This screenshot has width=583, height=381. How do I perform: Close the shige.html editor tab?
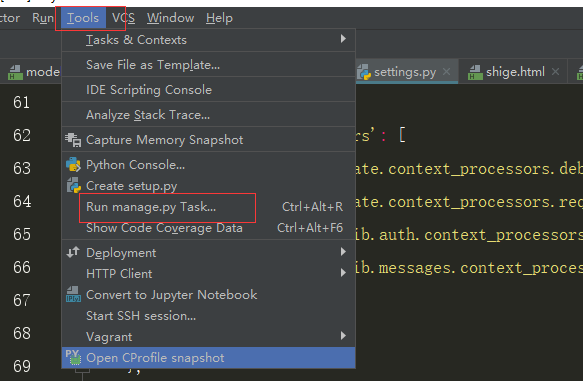pos(555,72)
